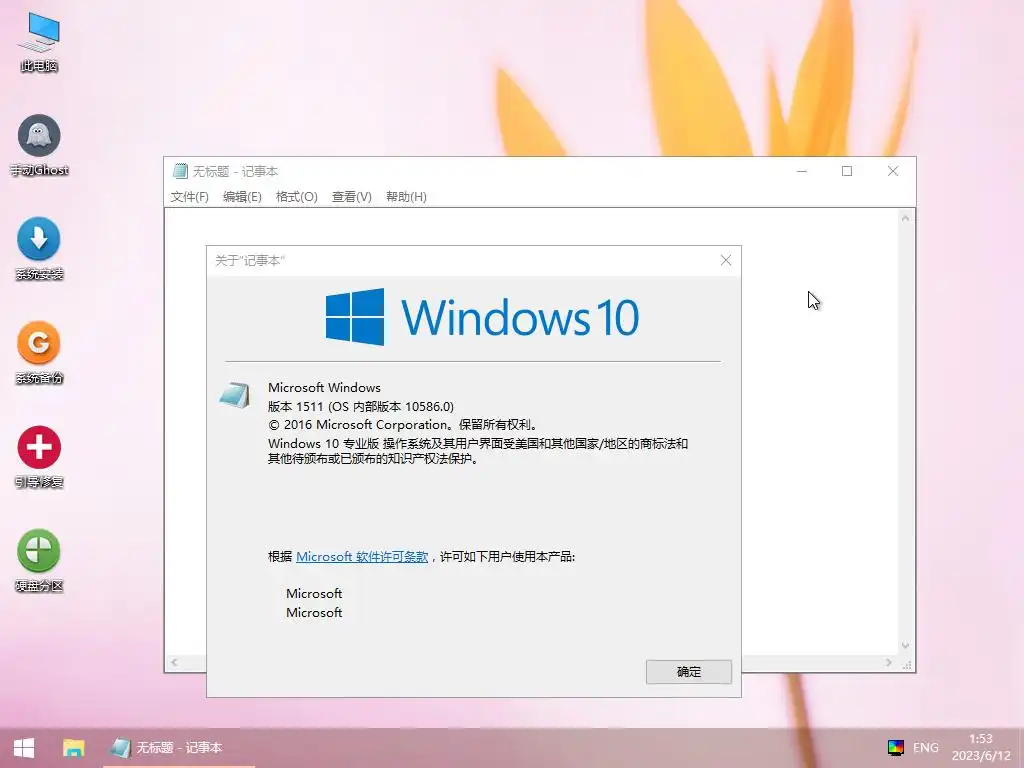Select the 系统备份 orange G icon
This screenshot has width=1024, height=768.
[39, 353]
